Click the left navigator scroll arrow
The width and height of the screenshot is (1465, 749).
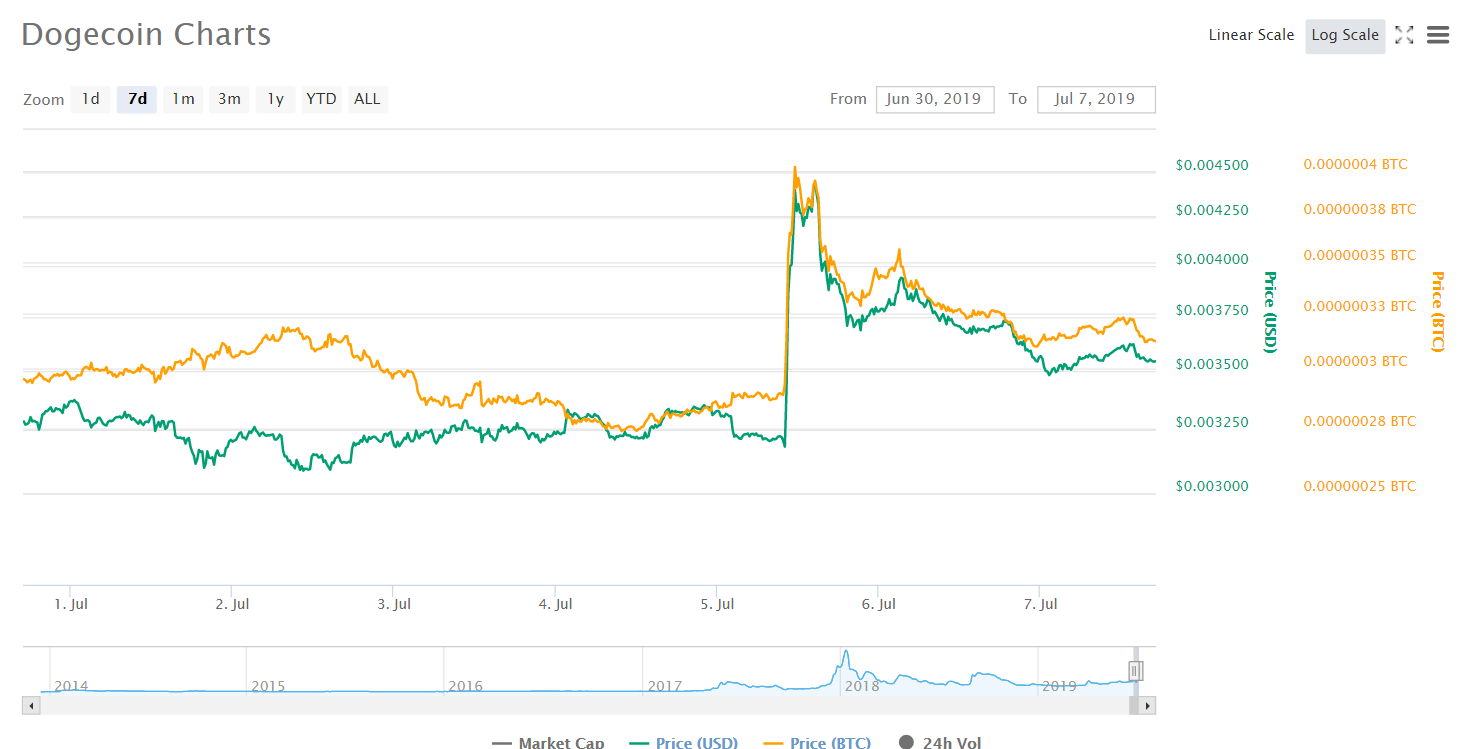click(x=30, y=705)
